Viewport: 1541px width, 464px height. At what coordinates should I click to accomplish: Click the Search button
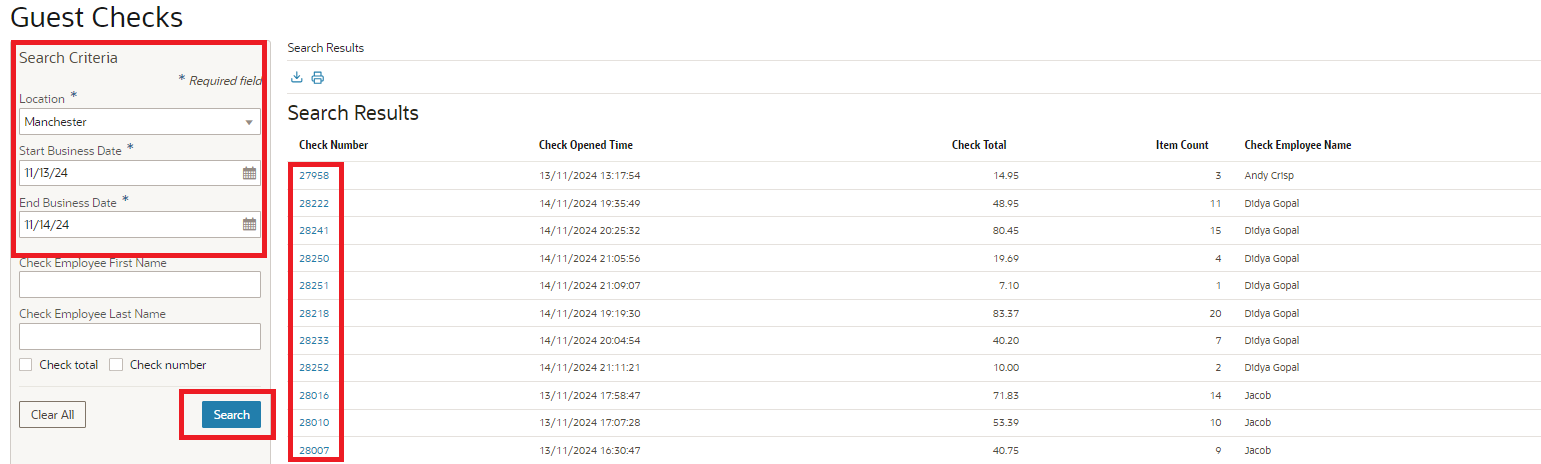click(231, 415)
